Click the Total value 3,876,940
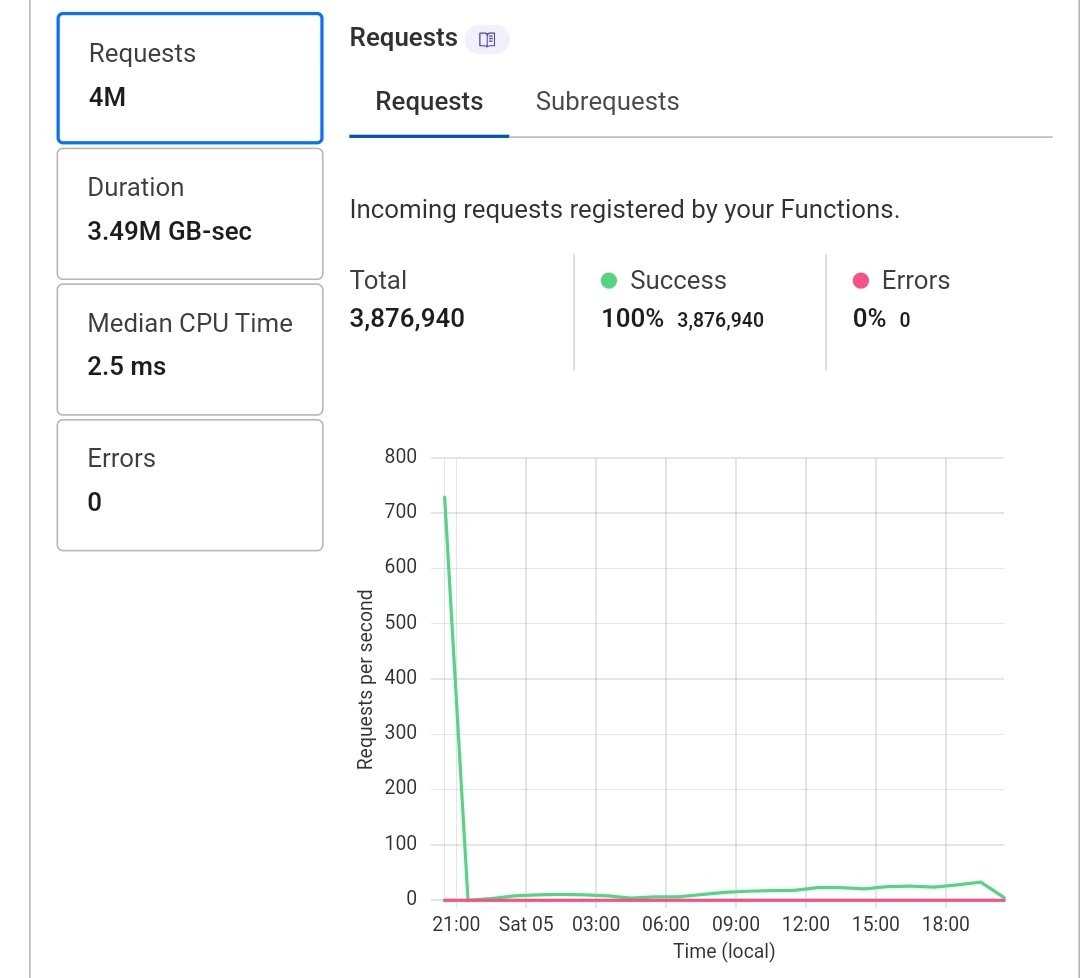 pos(407,318)
